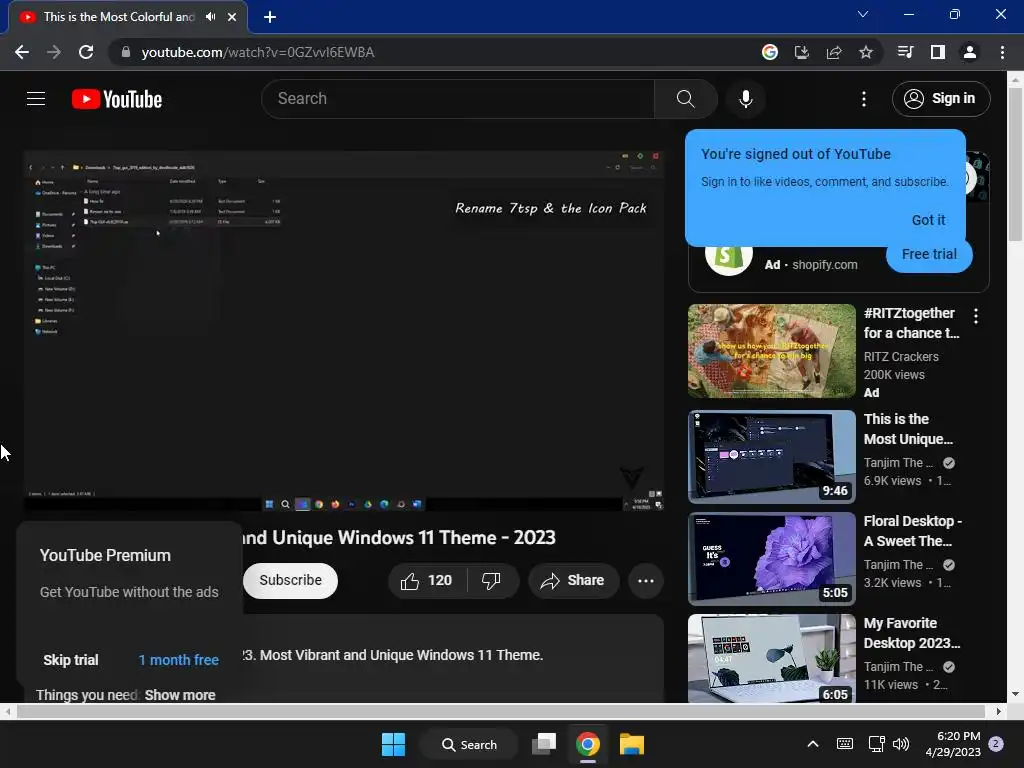This screenshot has width=1024, height=768.
Task: View site info via lock icon
Action: [x=126, y=52]
